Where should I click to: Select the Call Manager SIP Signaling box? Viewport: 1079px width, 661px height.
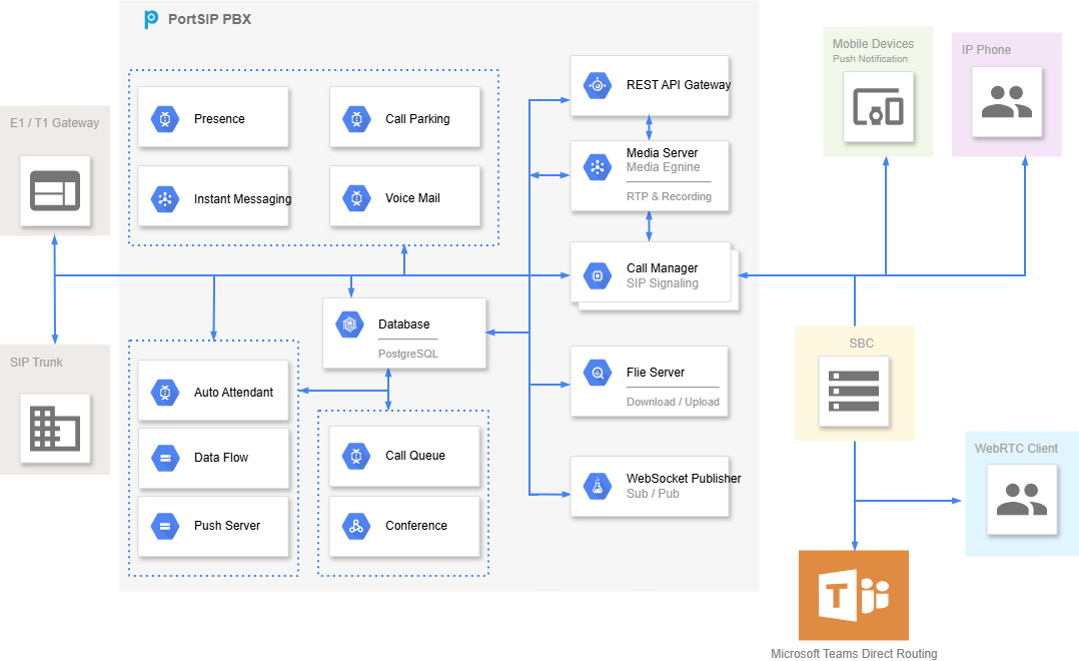tap(649, 274)
